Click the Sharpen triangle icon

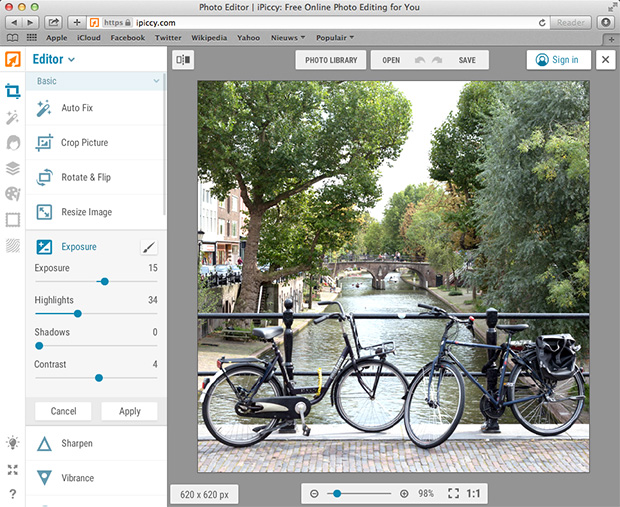[44, 444]
